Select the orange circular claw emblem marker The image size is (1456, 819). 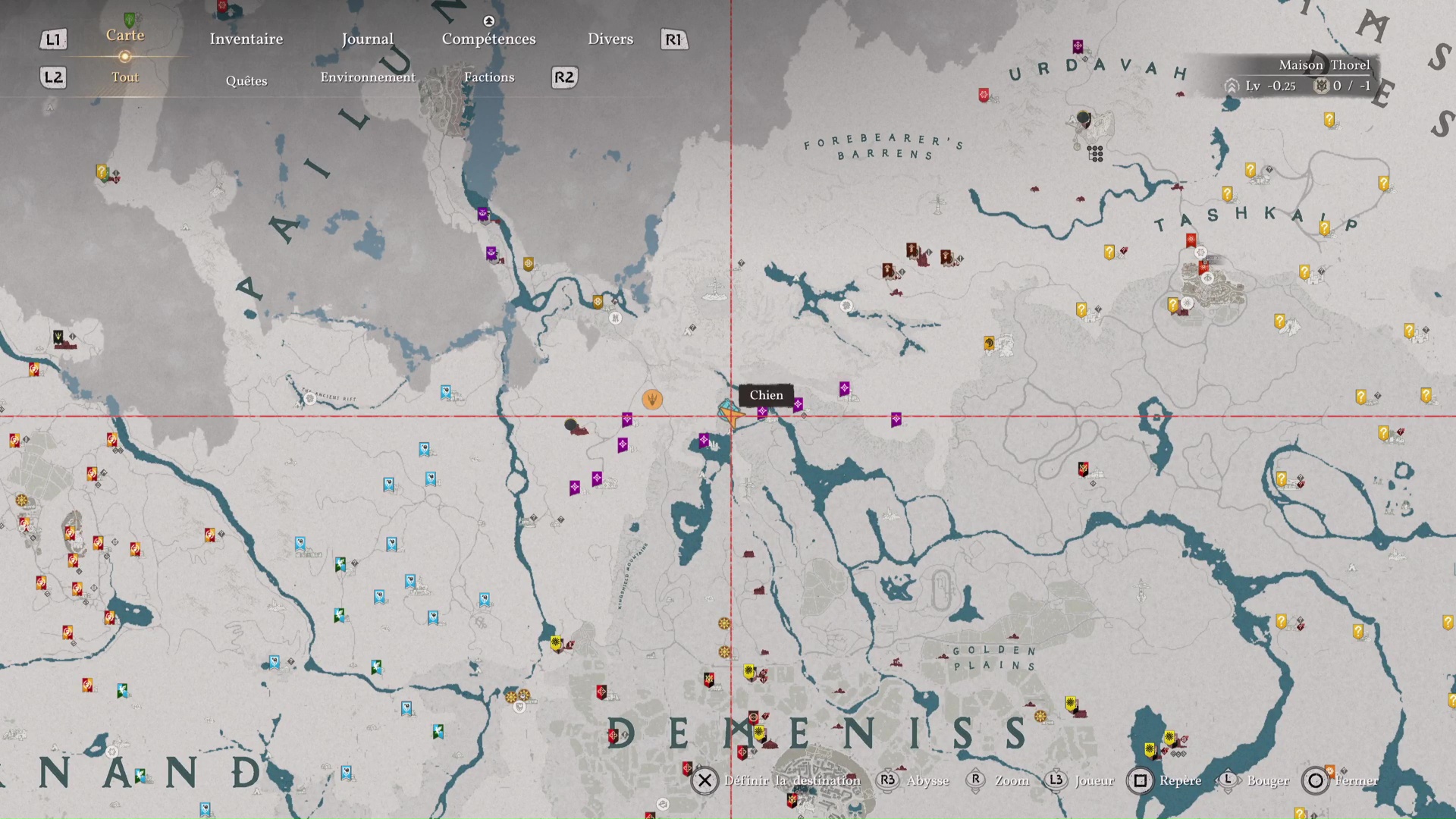[652, 399]
